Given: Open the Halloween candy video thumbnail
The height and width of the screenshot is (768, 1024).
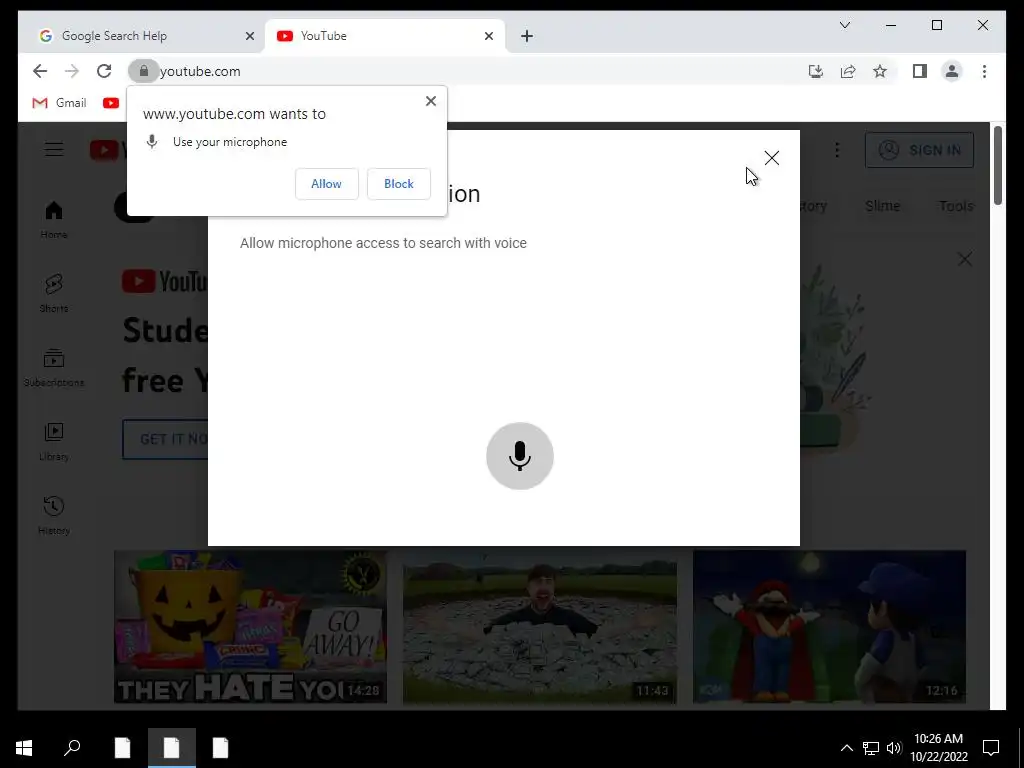Looking at the screenshot, I should point(250,627).
